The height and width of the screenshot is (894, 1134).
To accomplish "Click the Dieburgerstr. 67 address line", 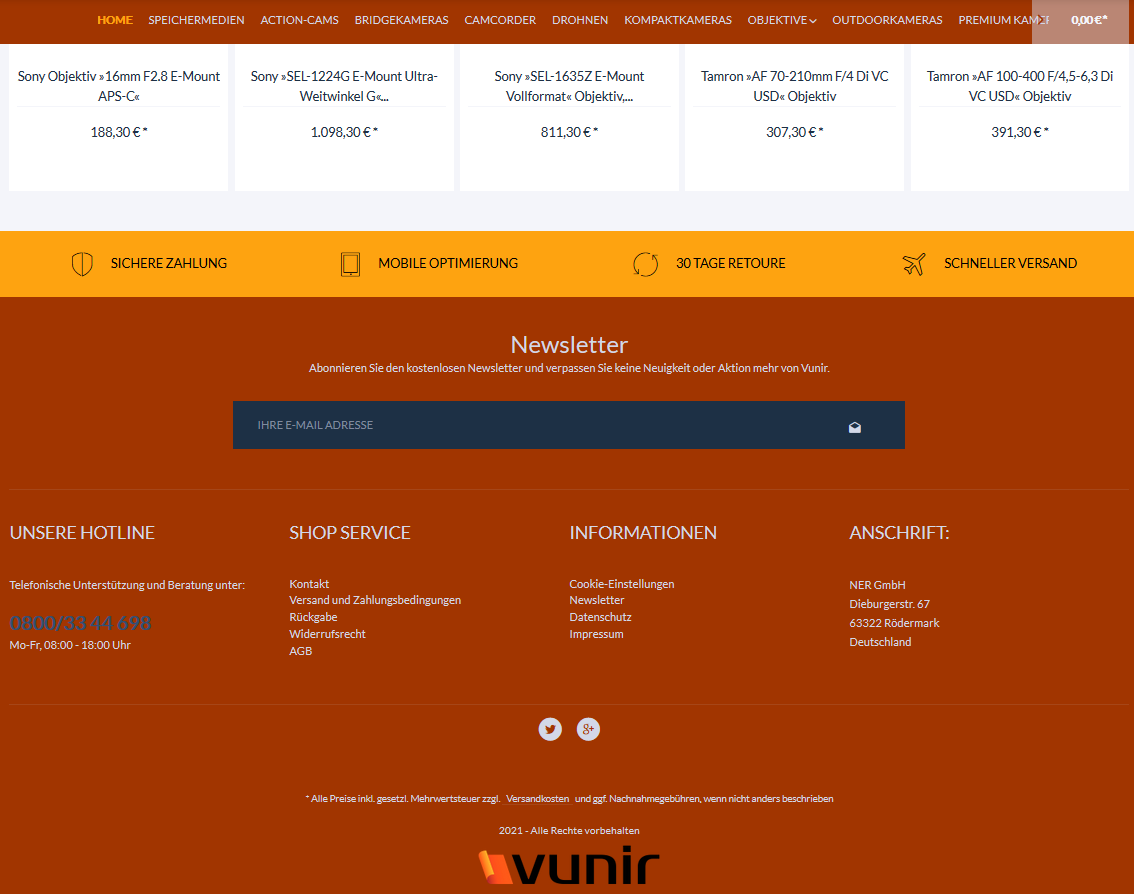I will point(890,604).
